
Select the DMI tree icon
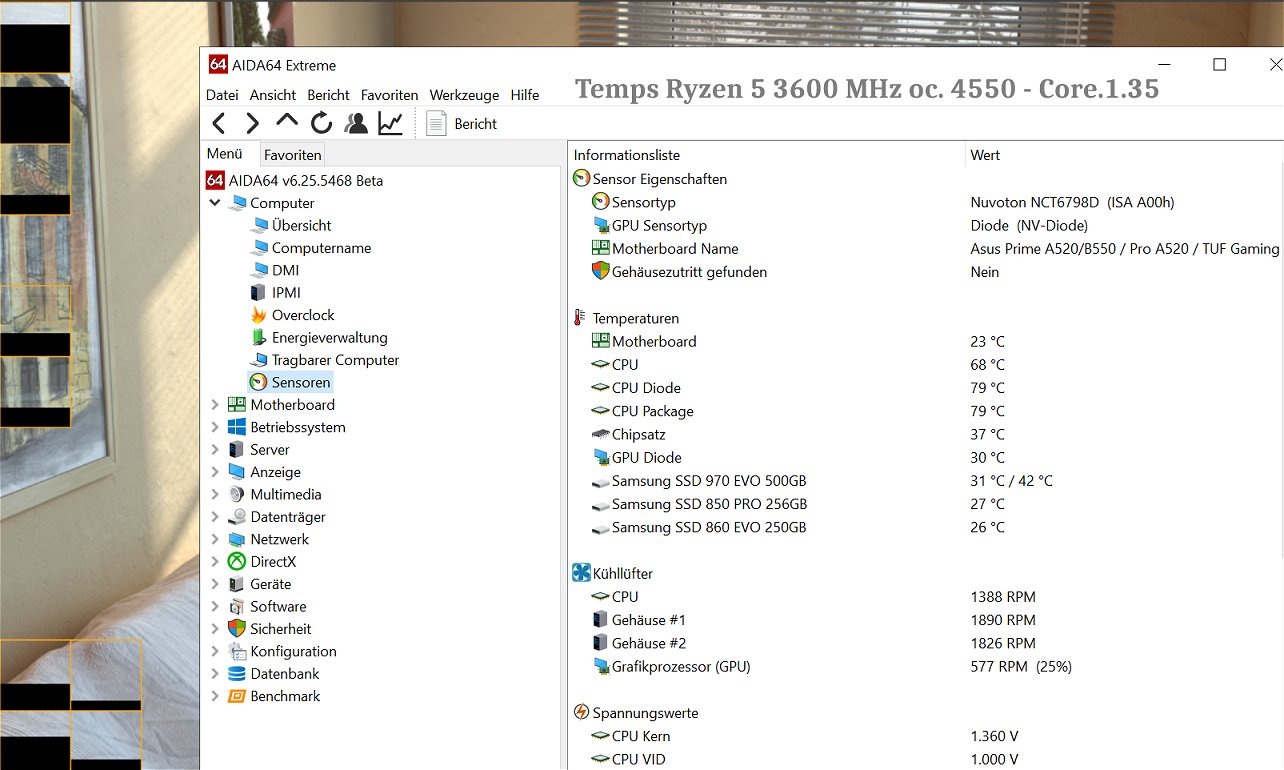point(258,270)
